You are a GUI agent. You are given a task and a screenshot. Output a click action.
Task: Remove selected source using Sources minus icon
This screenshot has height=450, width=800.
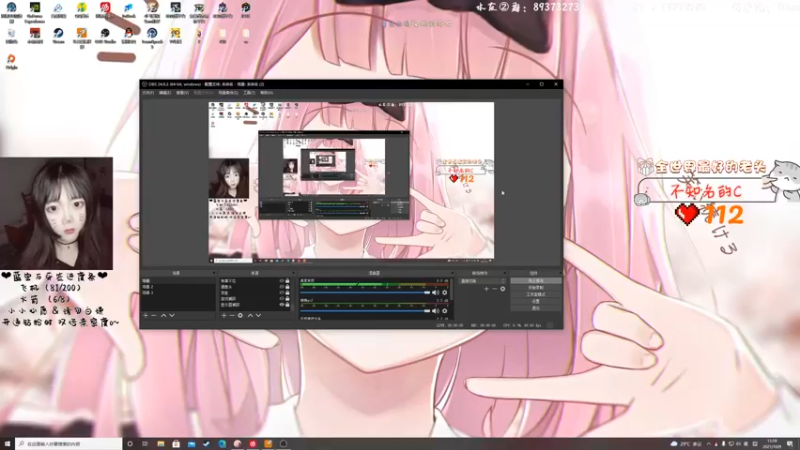(x=232, y=315)
